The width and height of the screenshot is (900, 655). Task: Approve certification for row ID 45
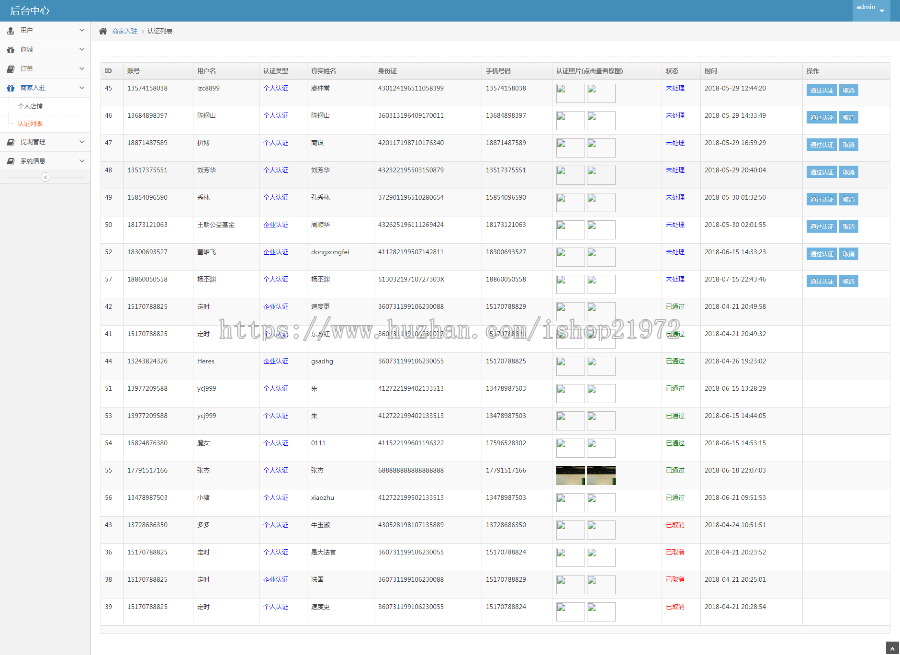(x=821, y=89)
